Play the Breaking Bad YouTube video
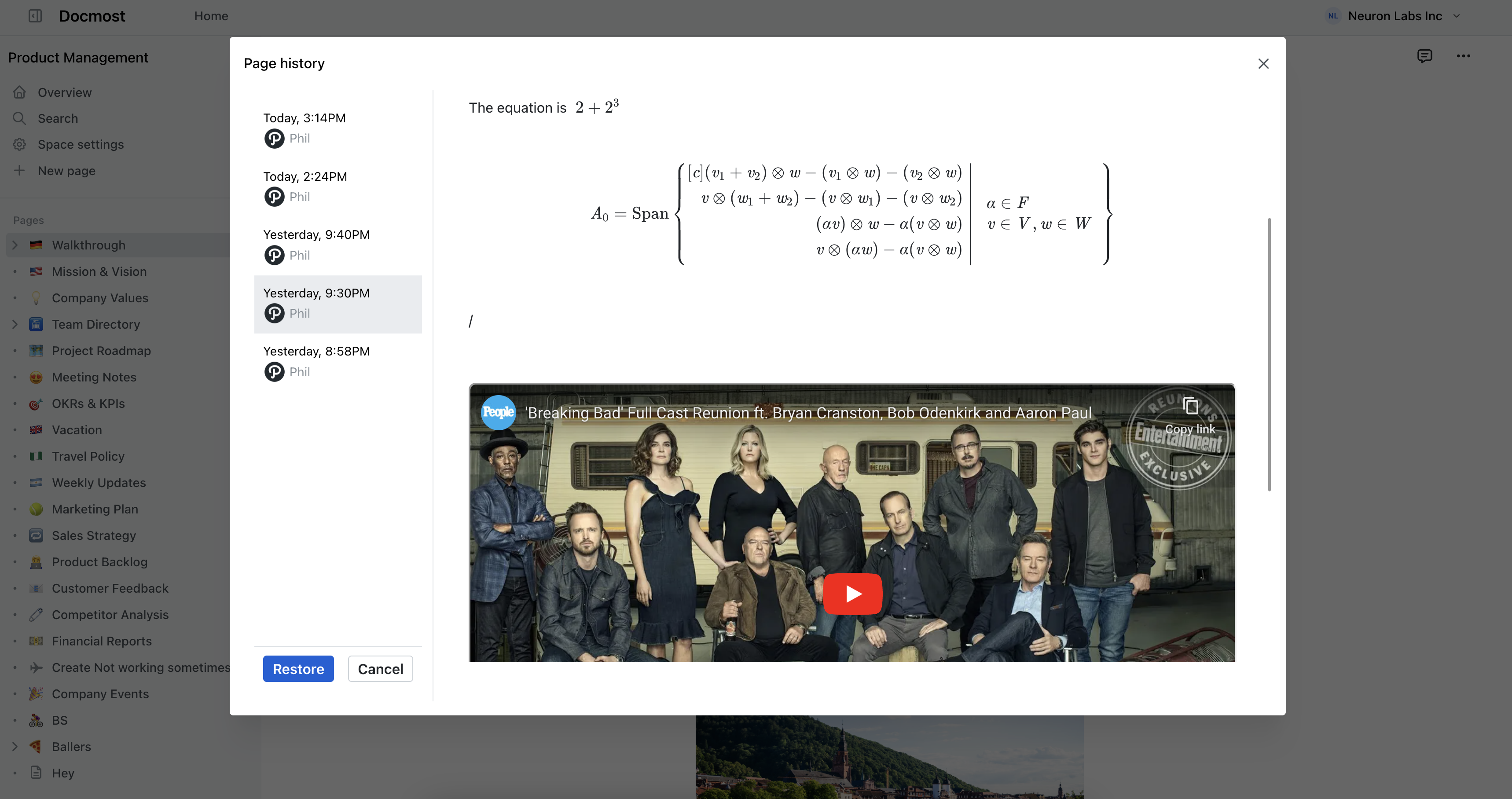The height and width of the screenshot is (799, 1512). click(852, 594)
